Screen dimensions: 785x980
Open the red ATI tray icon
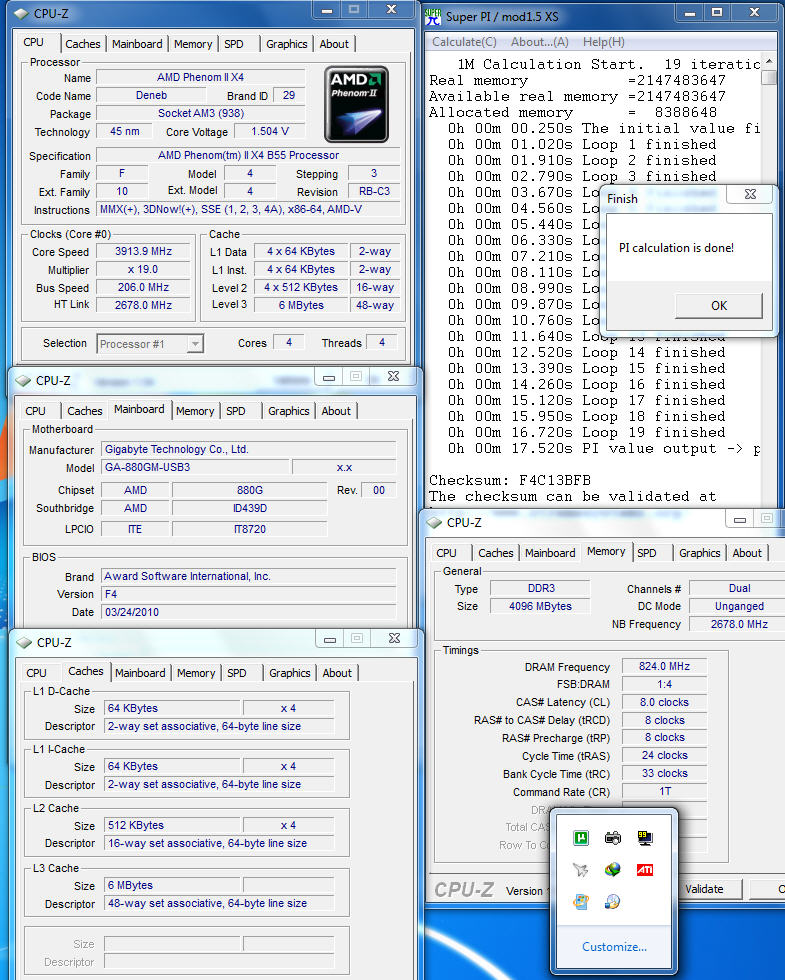tap(645, 869)
